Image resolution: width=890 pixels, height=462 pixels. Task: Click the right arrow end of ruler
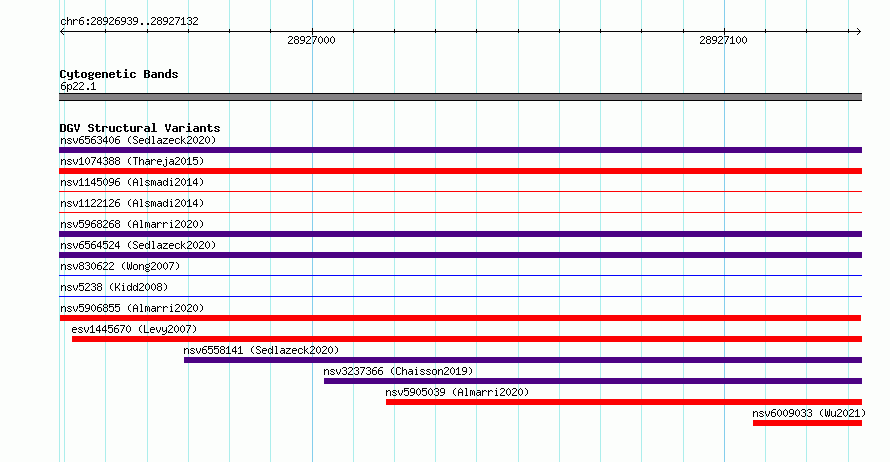click(859, 32)
